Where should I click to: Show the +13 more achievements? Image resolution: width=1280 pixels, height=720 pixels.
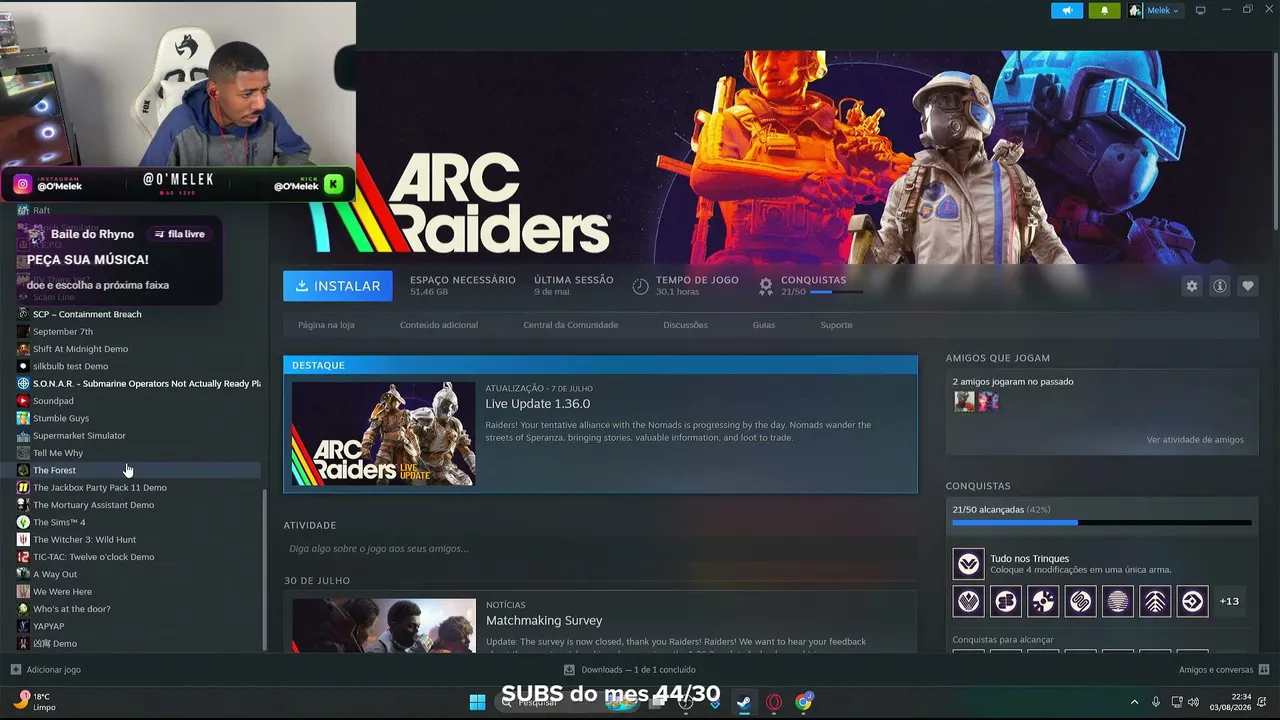click(1229, 601)
